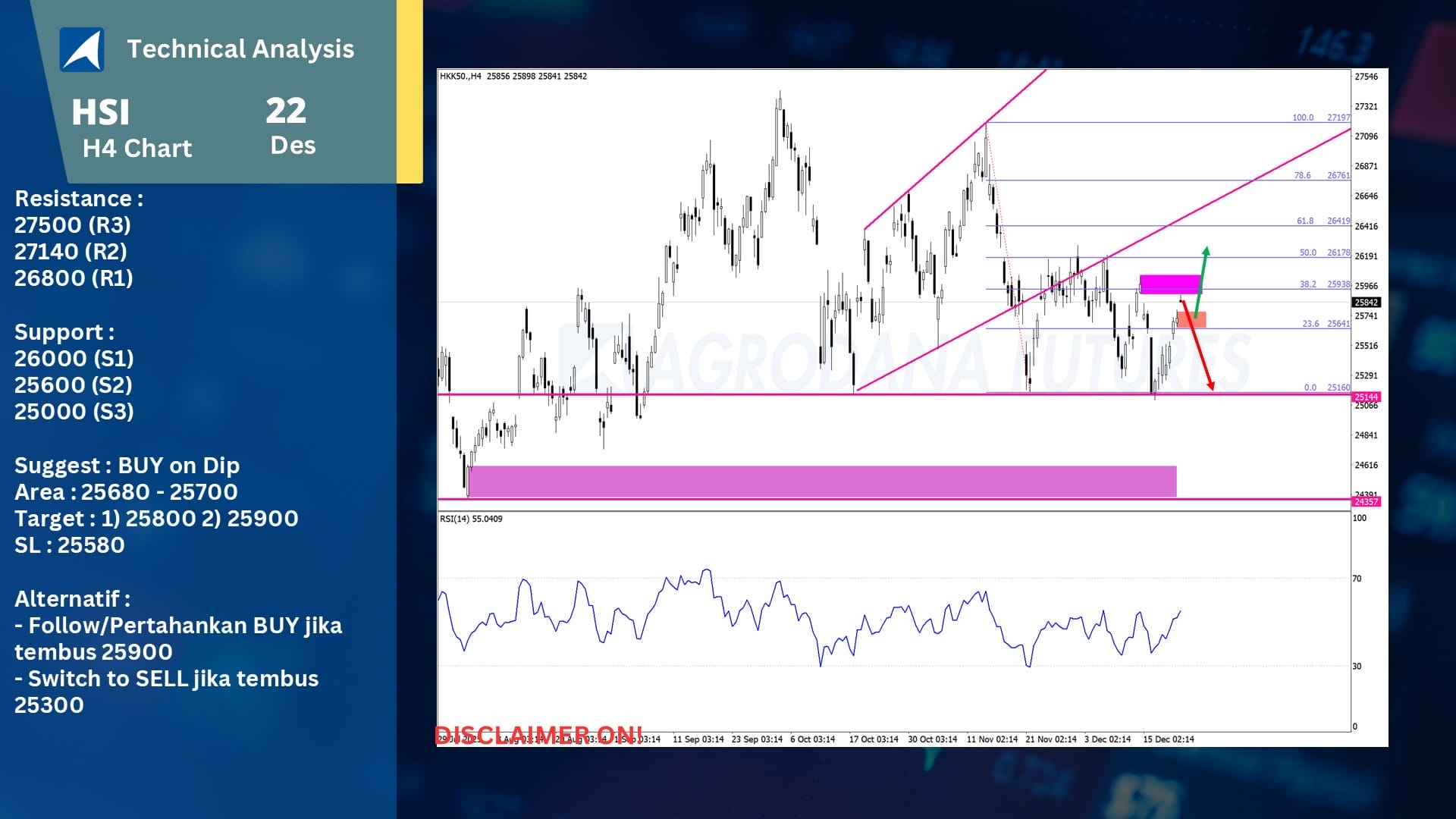1456x819 pixels.
Task: Click the Agrodana arrow logo icon
Action: coord(82,49)
